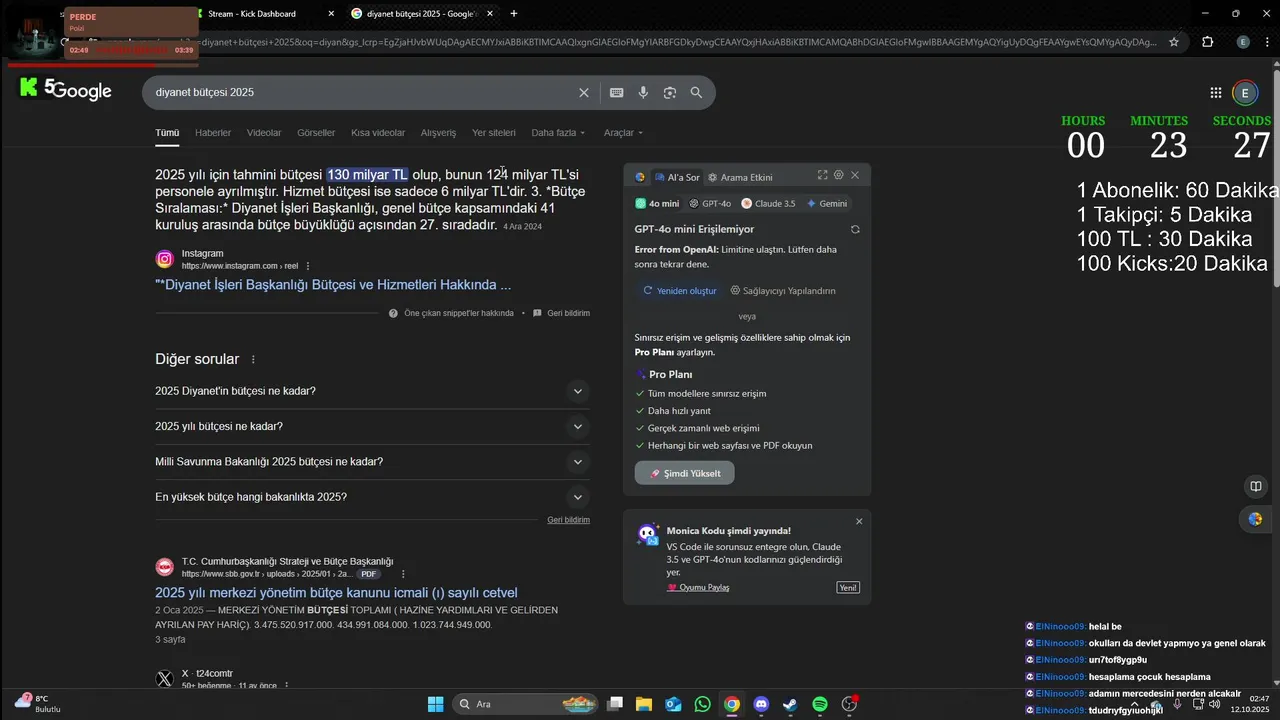The height and width of the screenshot is (720, 1280).
Task: Click Yeniden oluştur to regenerate
Action: click(680, 291)
